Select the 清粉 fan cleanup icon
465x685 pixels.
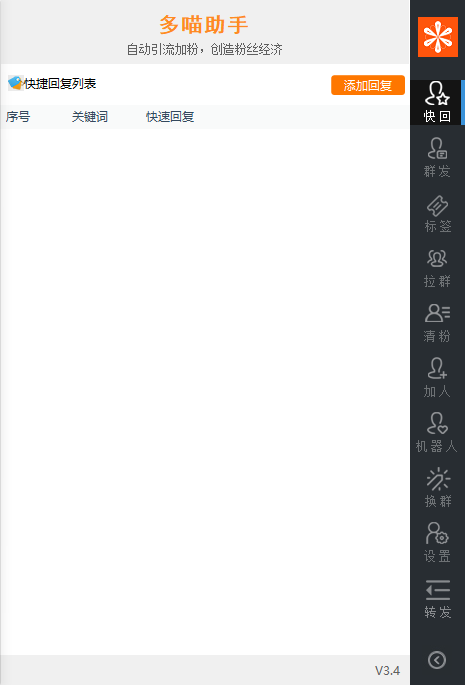click(x=437, y=323)
